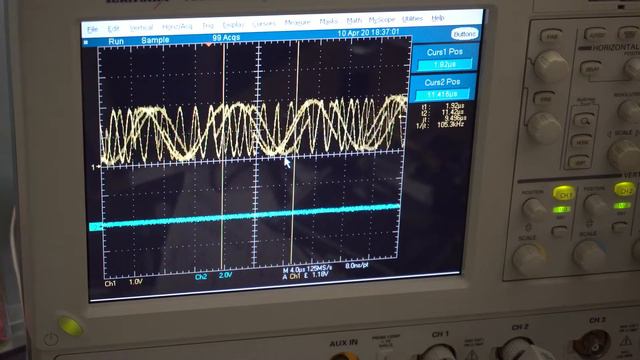Click the channel 1 ground reference marker

pos(96,167)
